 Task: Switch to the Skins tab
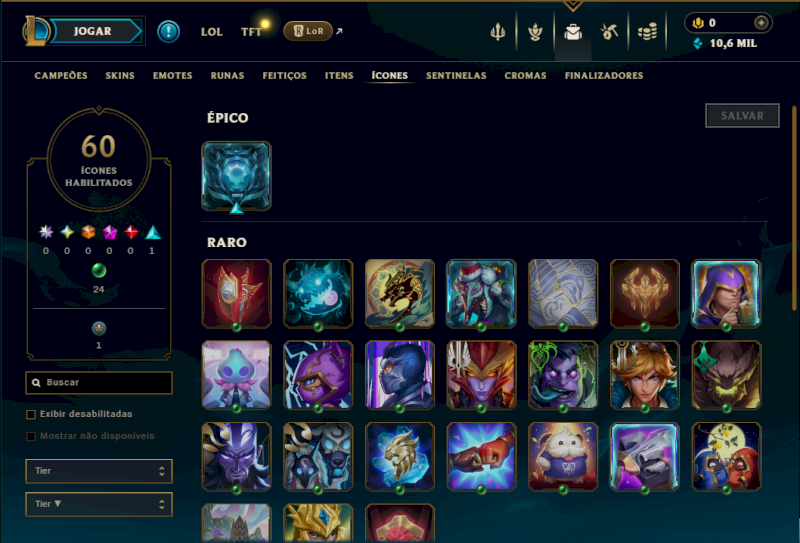(120, 76)
